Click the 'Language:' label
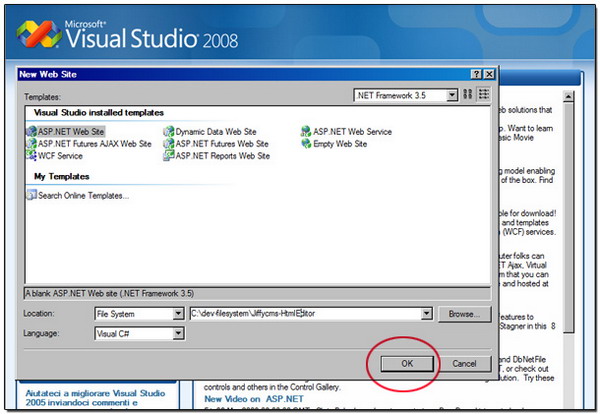Screen dimensions: 600x414 41,333
